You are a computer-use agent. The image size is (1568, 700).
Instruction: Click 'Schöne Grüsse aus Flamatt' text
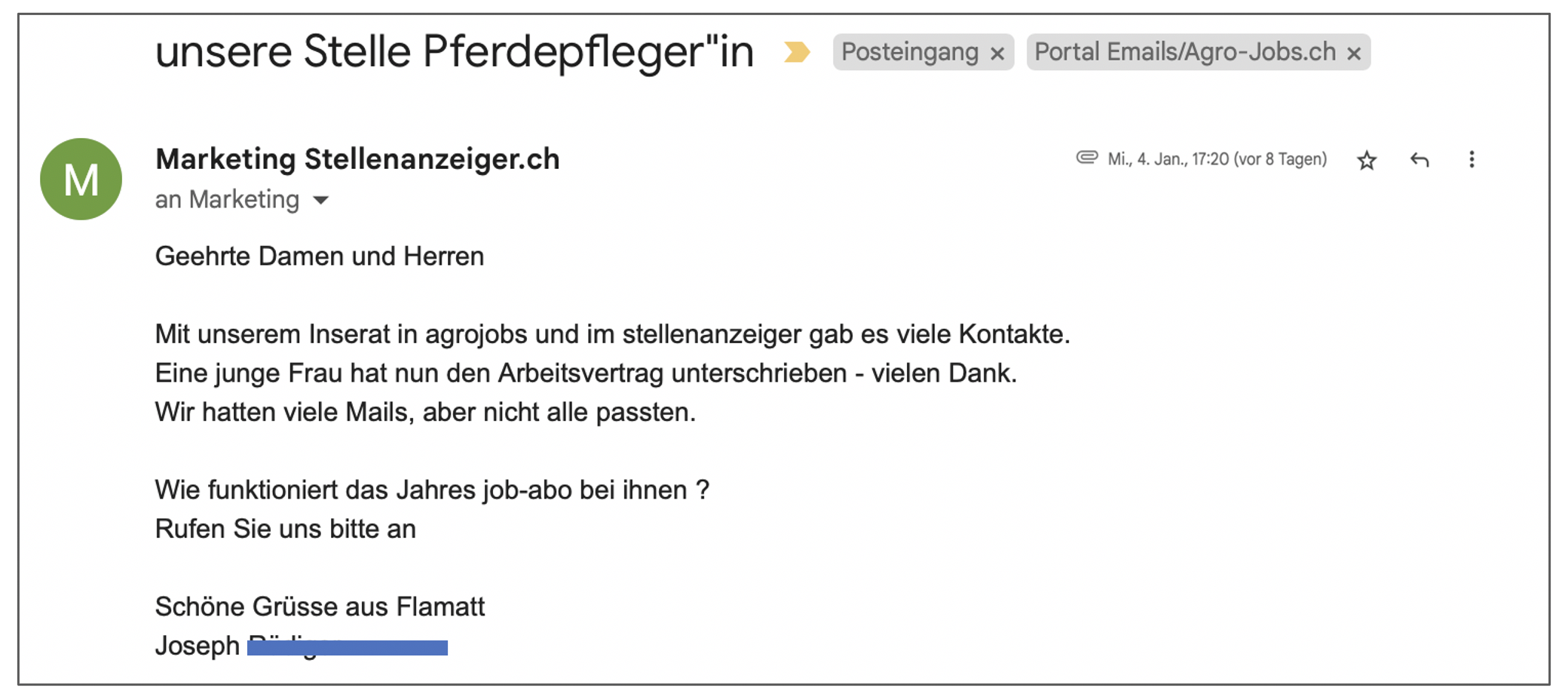(320, 606)
